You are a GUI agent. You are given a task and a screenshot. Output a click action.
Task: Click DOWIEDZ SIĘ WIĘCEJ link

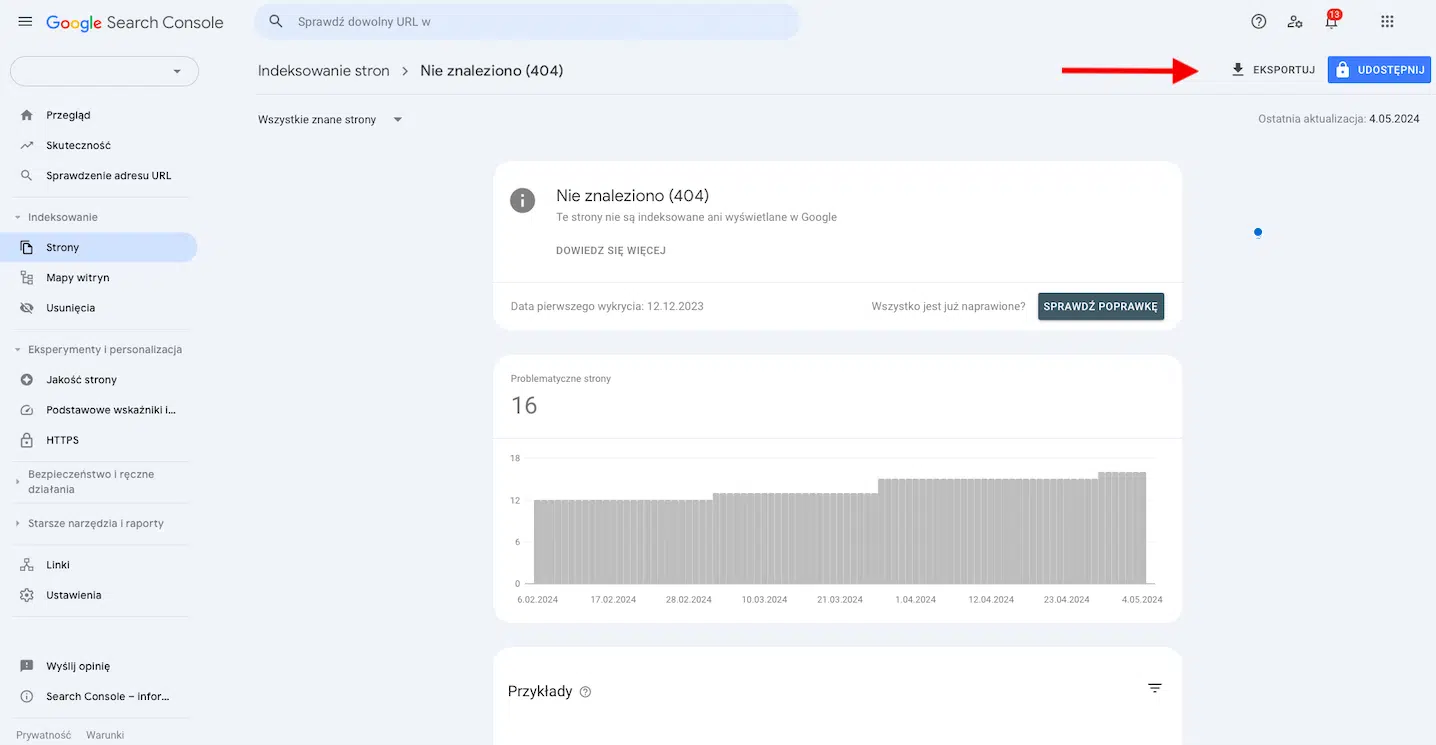(611, 251)
